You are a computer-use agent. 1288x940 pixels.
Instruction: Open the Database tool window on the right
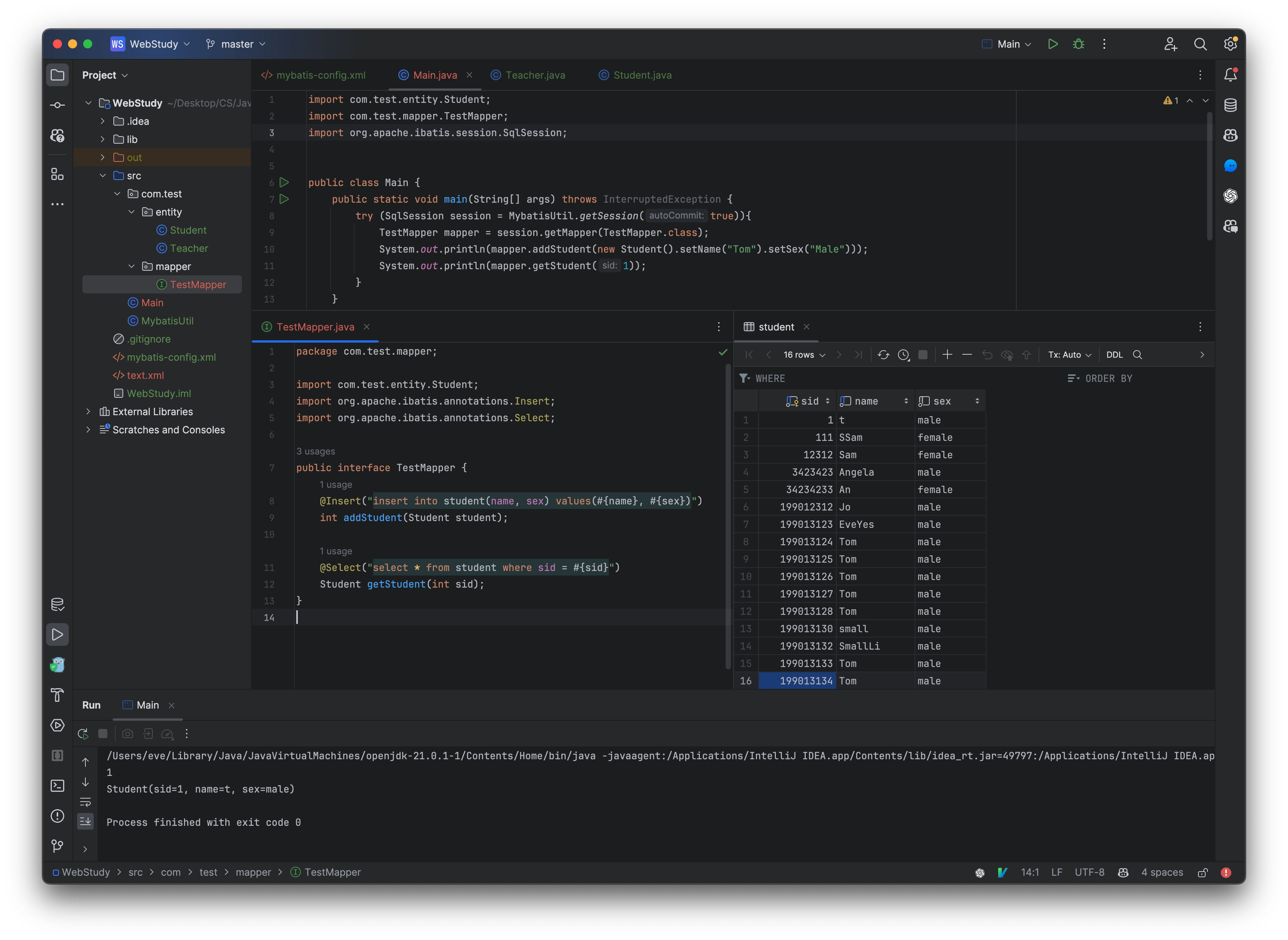click(x=1231, y=105)
